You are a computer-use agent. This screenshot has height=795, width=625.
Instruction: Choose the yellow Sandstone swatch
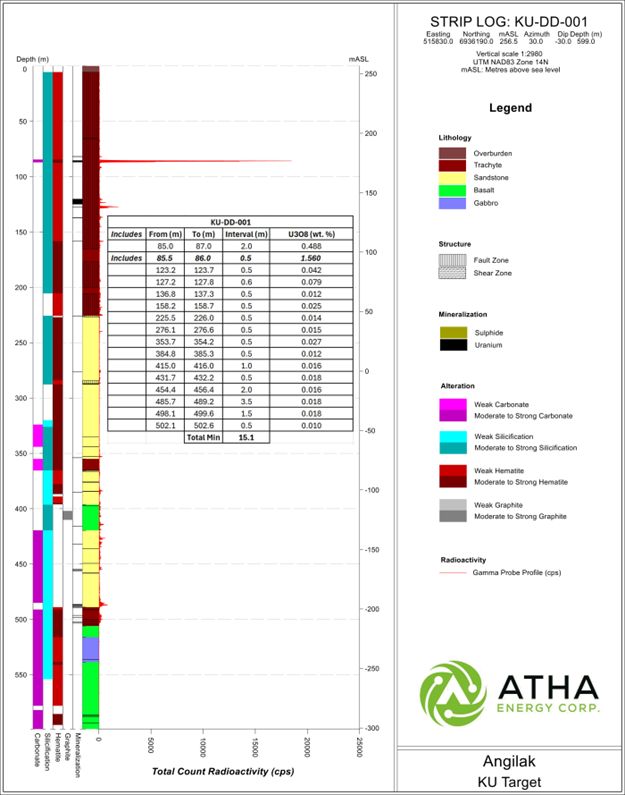click(x=452, y=178)
